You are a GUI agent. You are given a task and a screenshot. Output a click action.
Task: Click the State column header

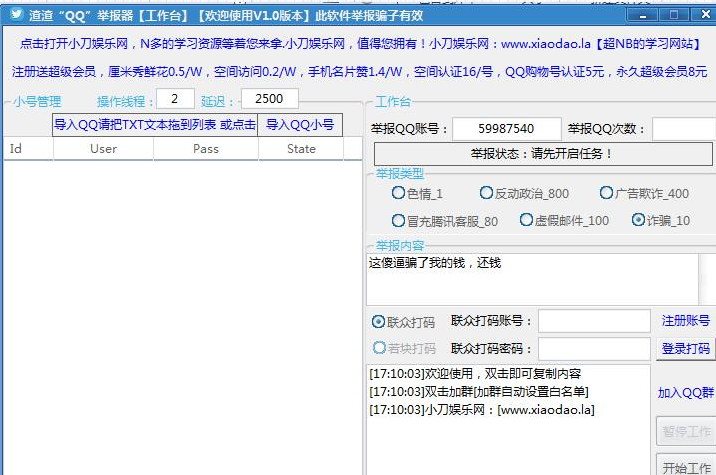click(301, 149)
